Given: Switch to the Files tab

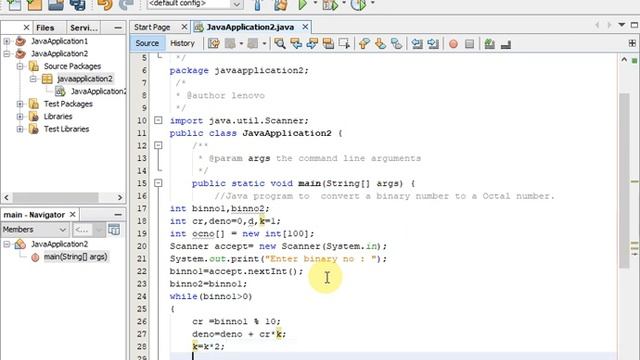Looking at the screenshot, I should [x=45, y=28].
